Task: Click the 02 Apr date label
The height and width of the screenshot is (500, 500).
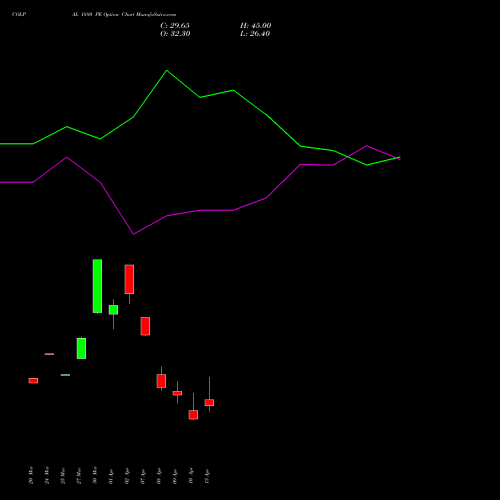Action: [127, 476]
